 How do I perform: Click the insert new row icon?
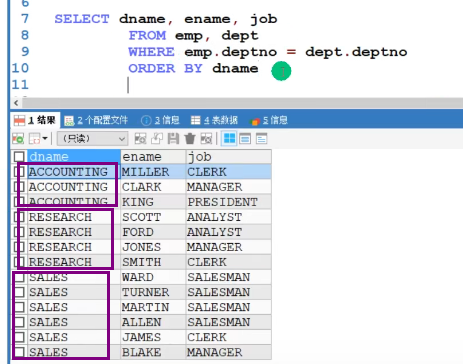[x=140, y=138]
